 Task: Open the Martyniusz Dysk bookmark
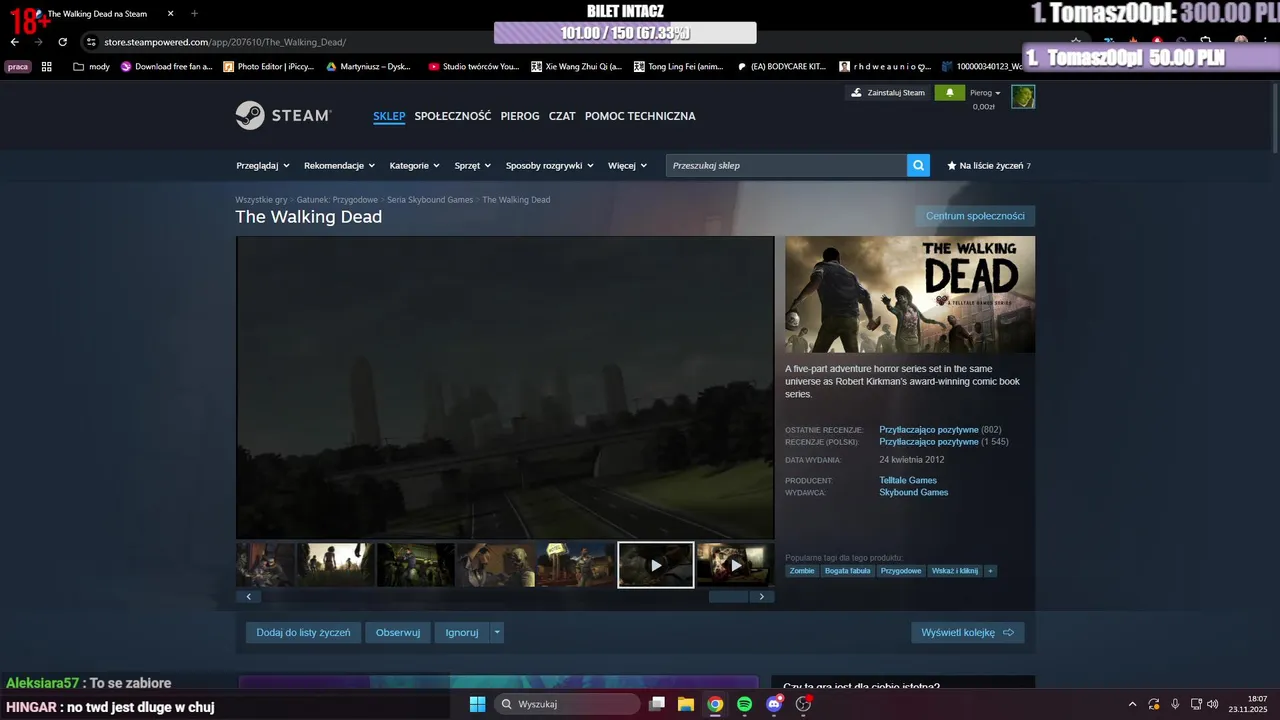click(369, 67)
